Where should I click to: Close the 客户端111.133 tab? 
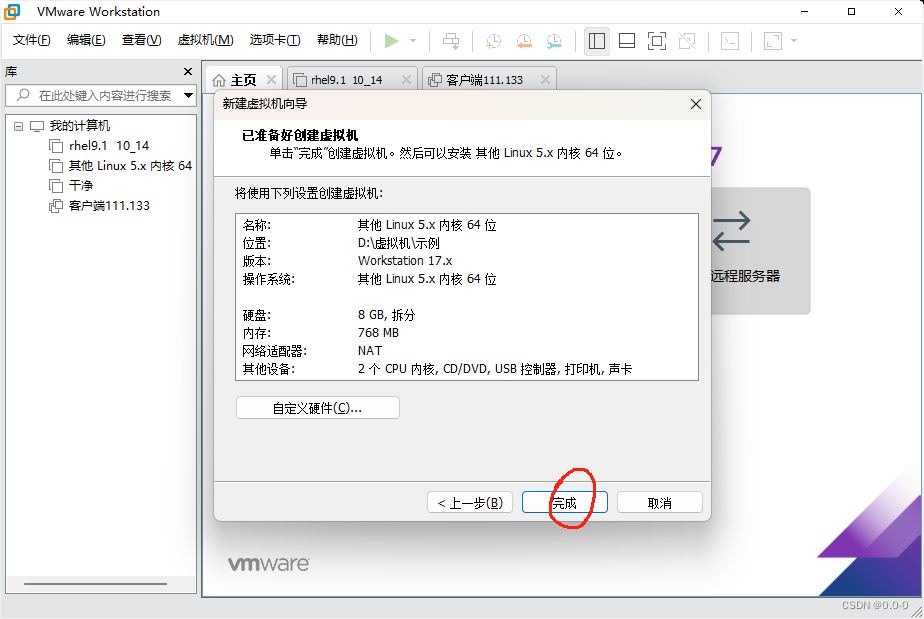point(545,80)
